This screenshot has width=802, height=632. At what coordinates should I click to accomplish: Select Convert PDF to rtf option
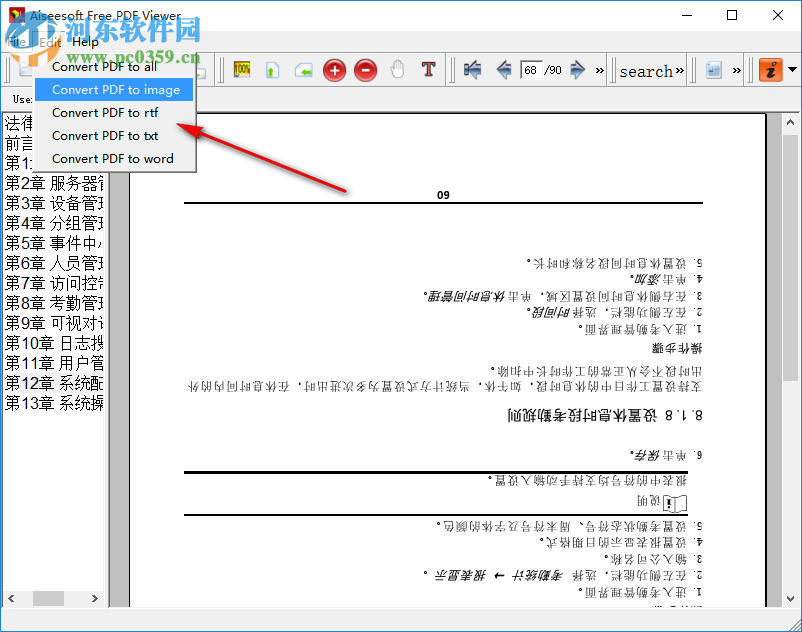point(103,112)
